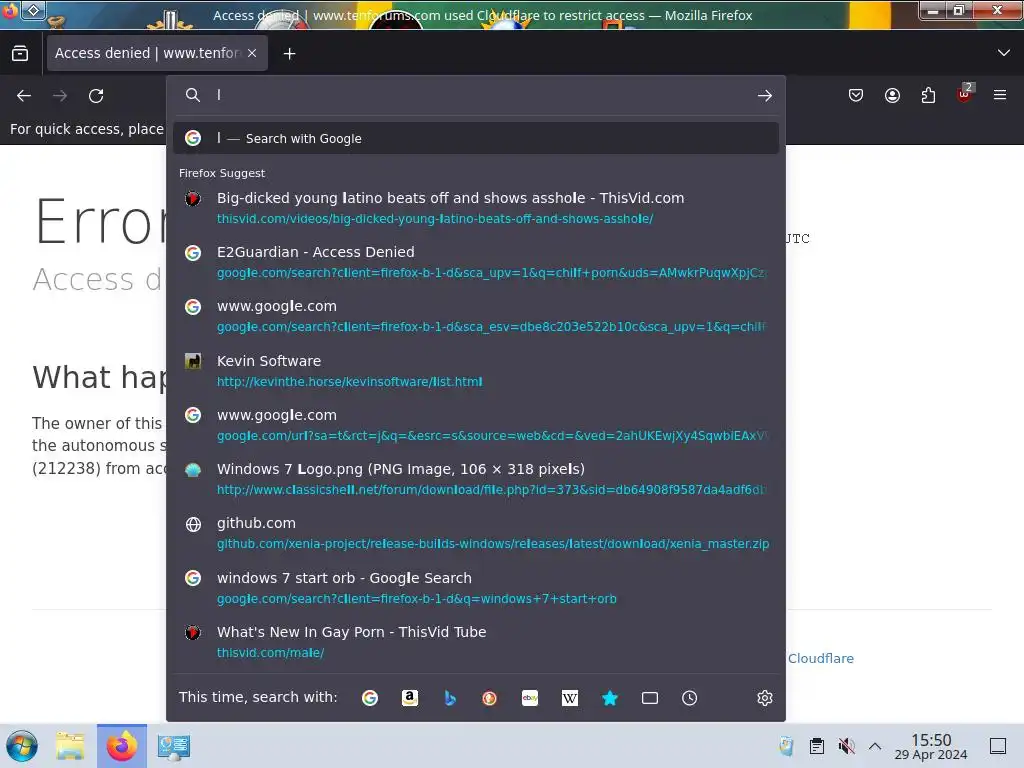This screenshot has height=768, width=1024.
Task: Search this time with DuckDuckGo
Action: click(490, 698)
